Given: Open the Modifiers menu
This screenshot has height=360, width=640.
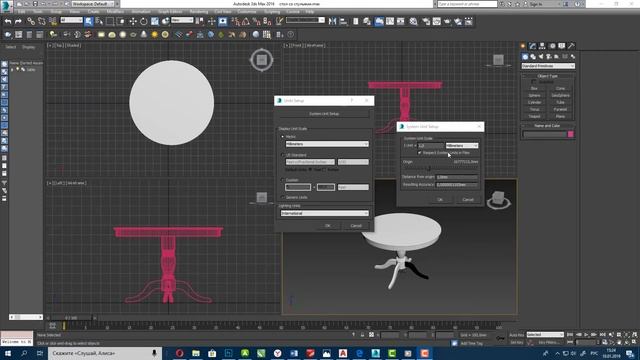Looking at the screenshot, I should 115,12.
